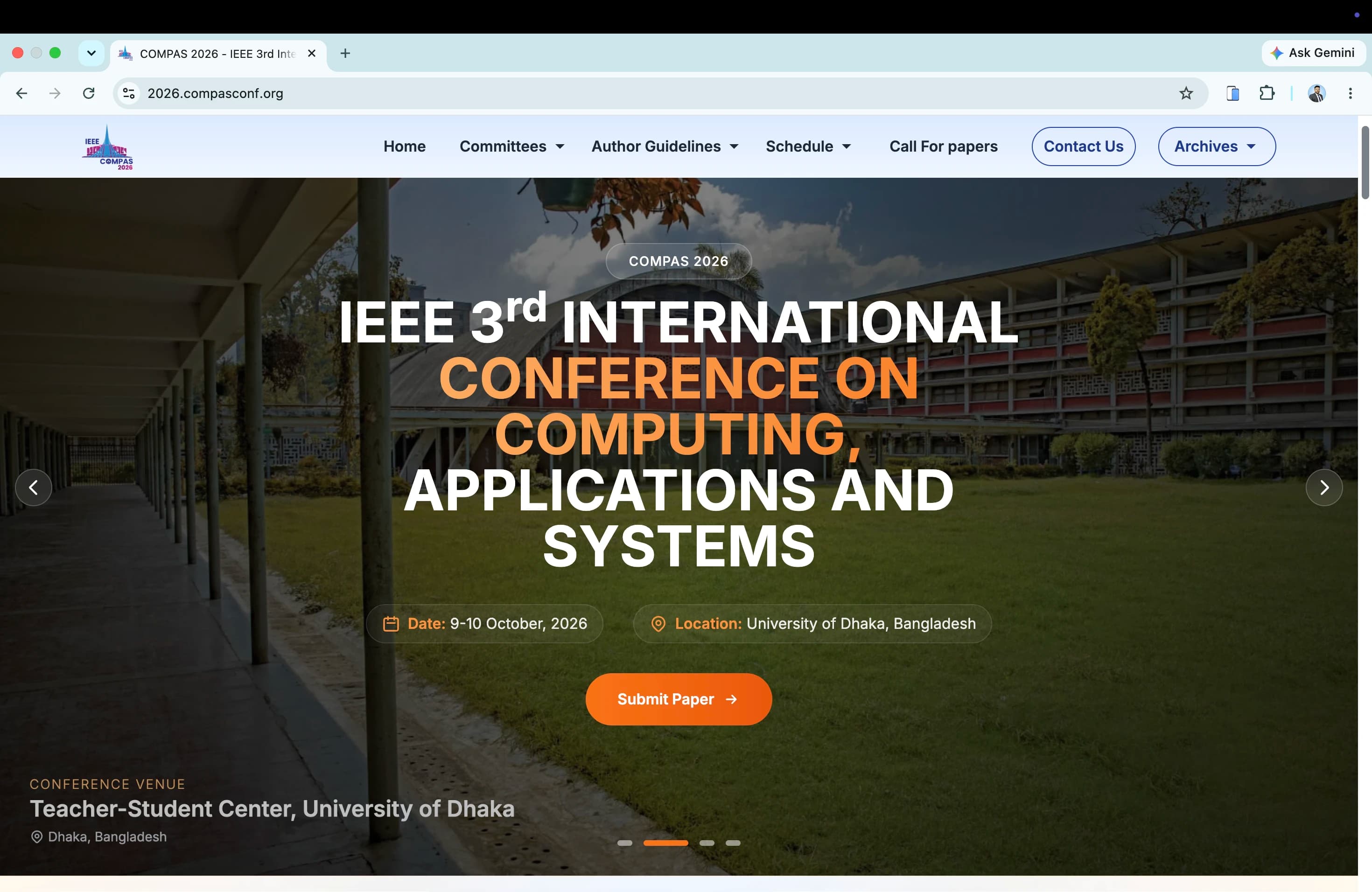
Task: Open a new browser tab
Action: pos(345,54)
